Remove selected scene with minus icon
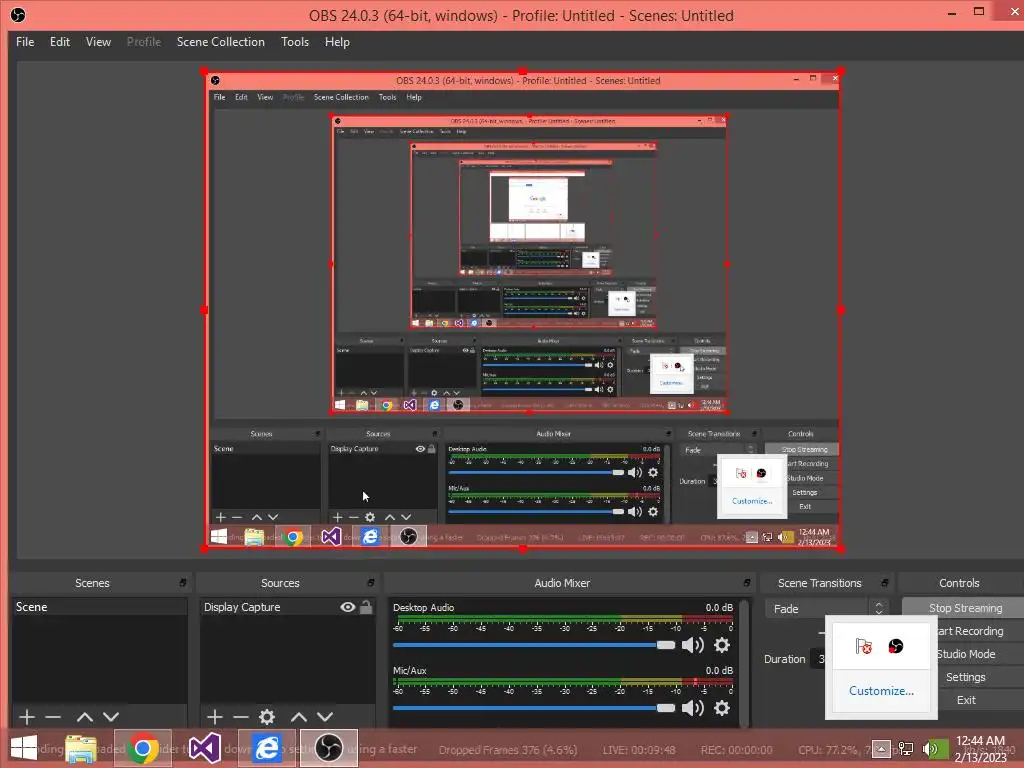The width and height of the screenshot is (1024, 768). (x=54, y=717)
